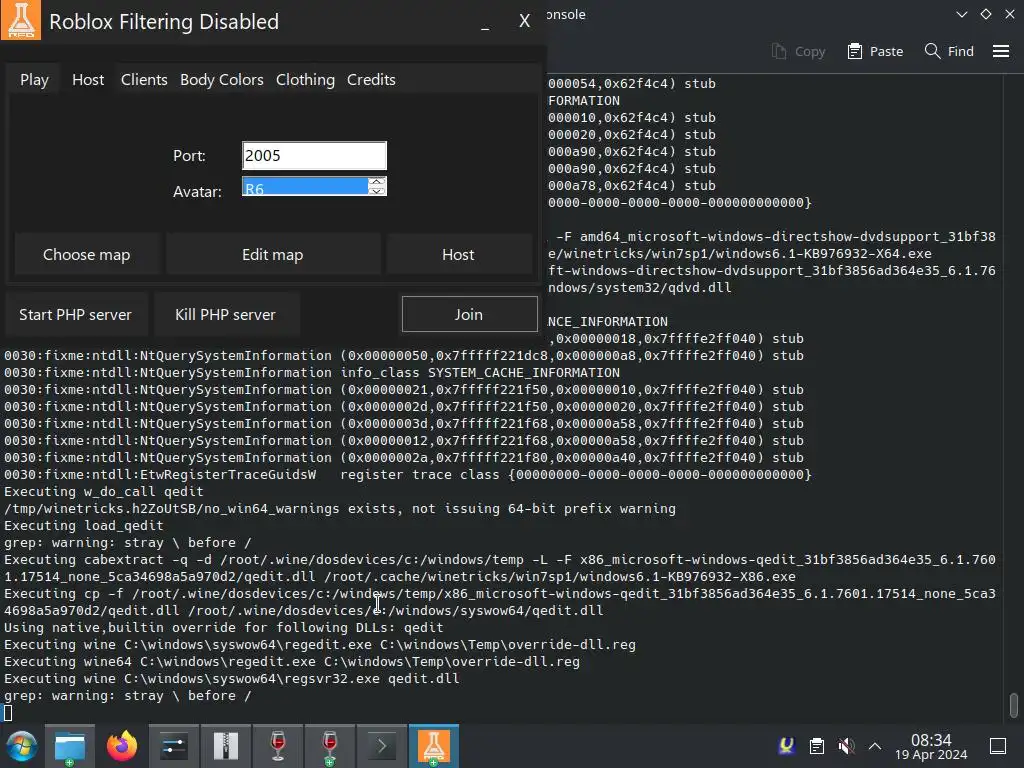1024x768 pixels.
Task: Click the Konsole terminal scrollbar handle
Action: (x=1014, y=705)
